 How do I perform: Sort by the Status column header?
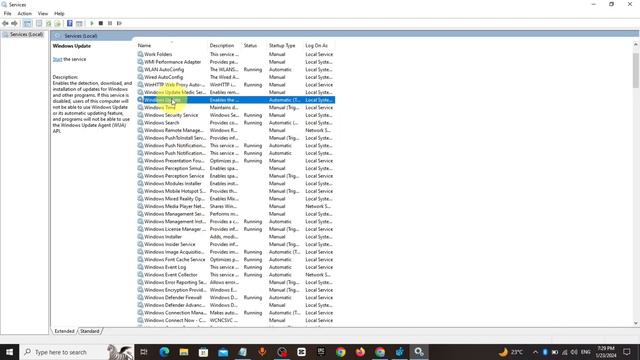coord(254,45)
